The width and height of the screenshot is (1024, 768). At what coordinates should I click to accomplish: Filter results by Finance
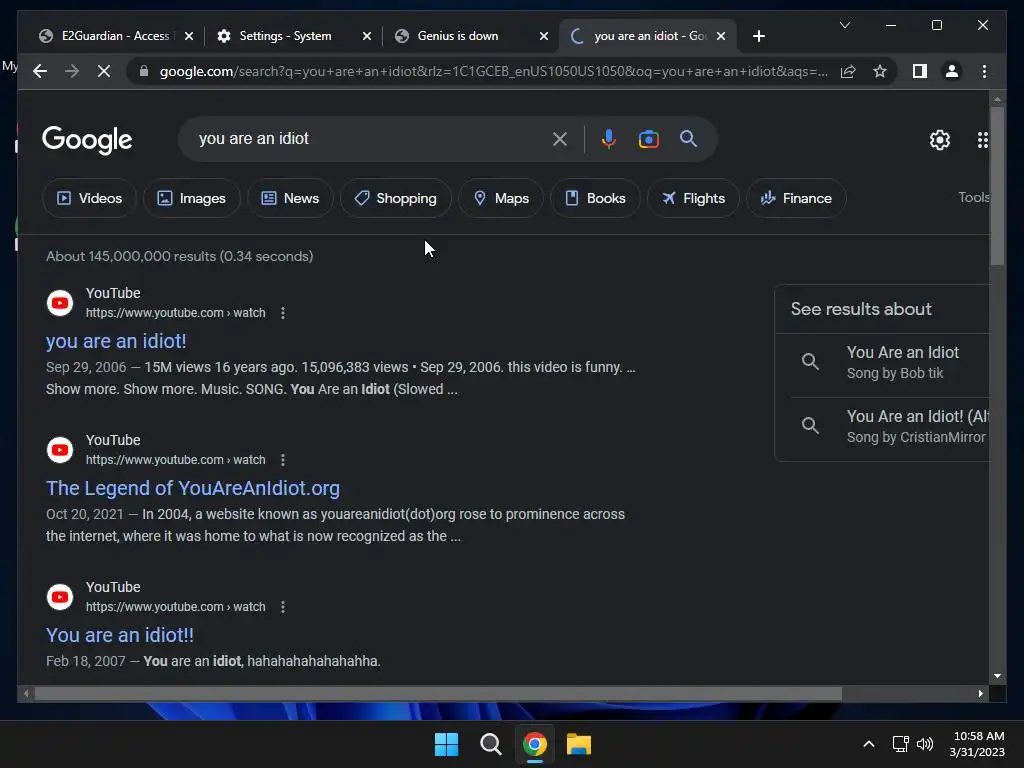796,198
